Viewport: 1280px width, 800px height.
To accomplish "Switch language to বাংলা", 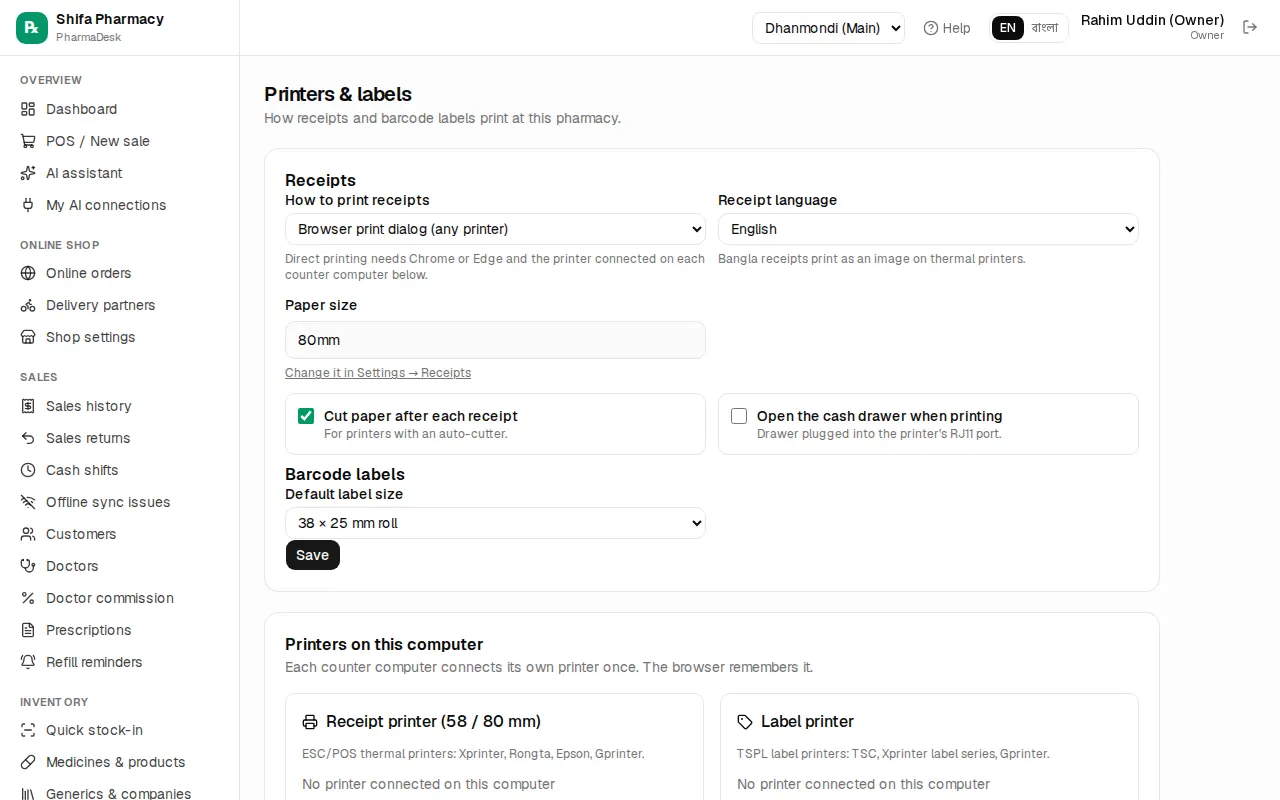I will 1045,28.
